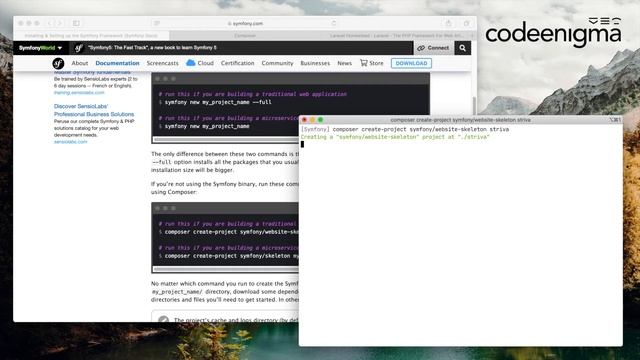Image resolution: width=640 pixels, height=360 pixels.
Task: Click the Safari show tabs icon
Action: click(x=467, y=23)
